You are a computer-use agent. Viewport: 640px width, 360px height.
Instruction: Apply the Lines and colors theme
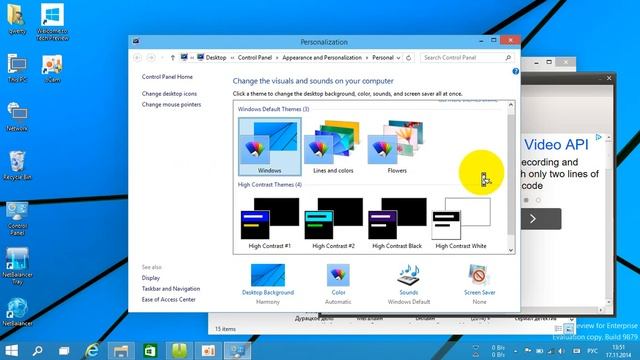point(333,147)
